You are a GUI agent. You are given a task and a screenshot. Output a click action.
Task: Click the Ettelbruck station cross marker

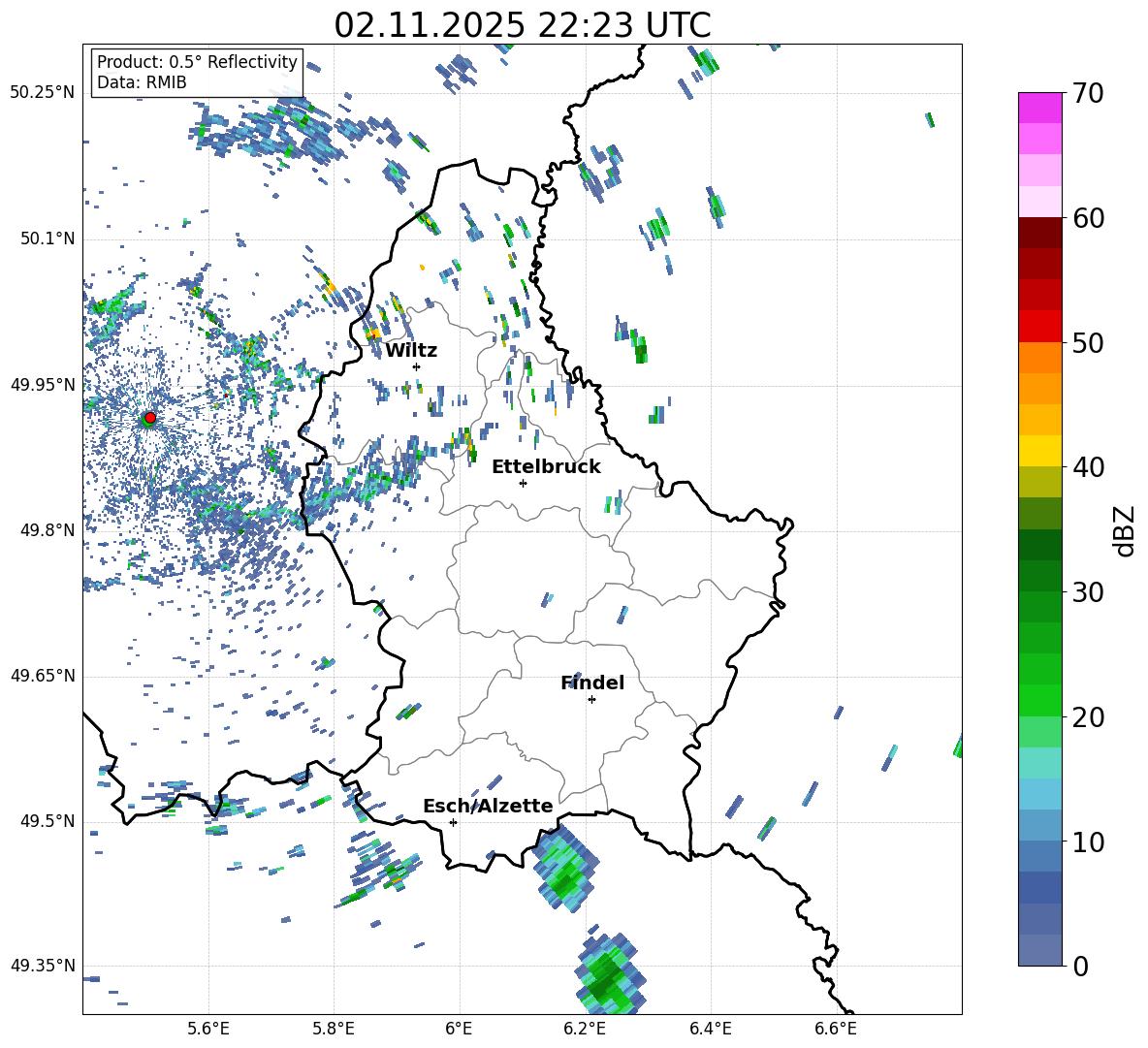click(x=523, y=483)
